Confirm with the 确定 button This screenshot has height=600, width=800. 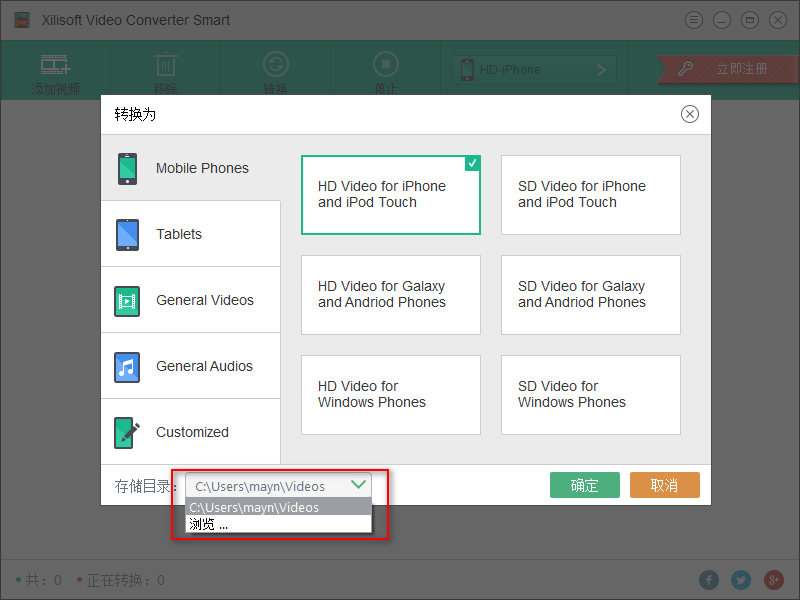(x=584, y=485)
